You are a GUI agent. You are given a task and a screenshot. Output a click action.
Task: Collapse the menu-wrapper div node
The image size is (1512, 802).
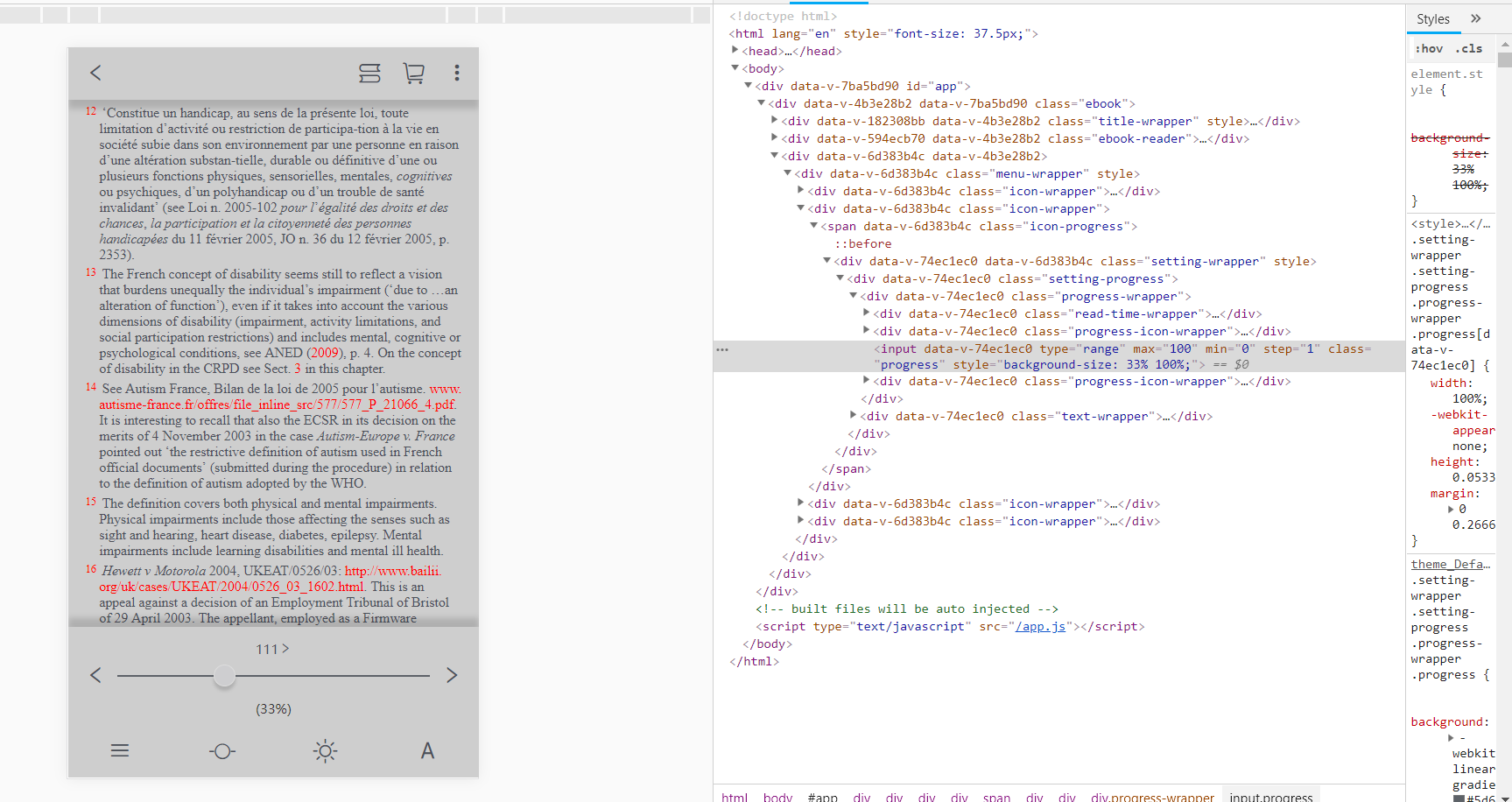[x=788, y=173]
